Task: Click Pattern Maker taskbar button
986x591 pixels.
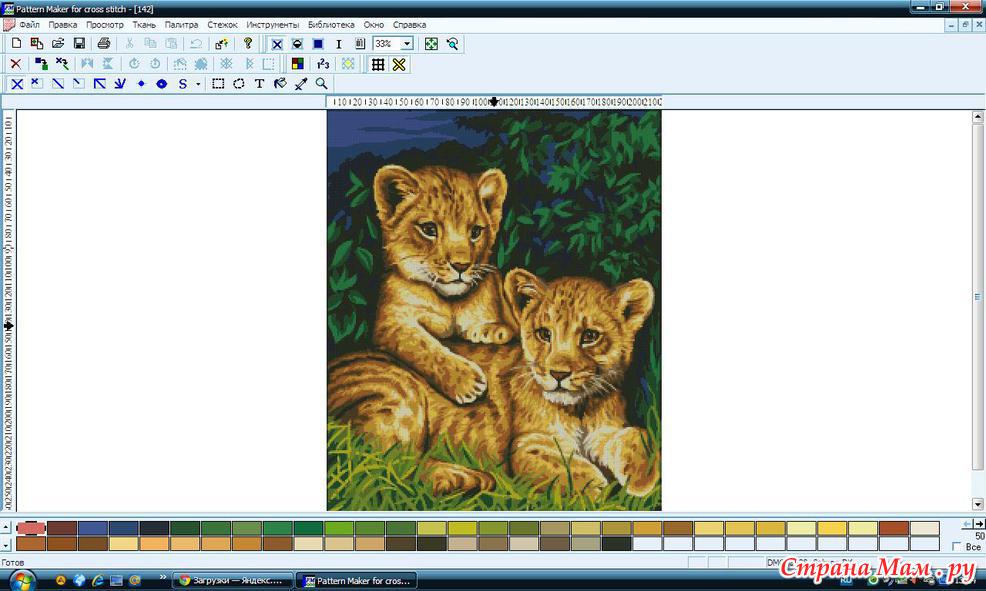Action: [x=357, y=580]
